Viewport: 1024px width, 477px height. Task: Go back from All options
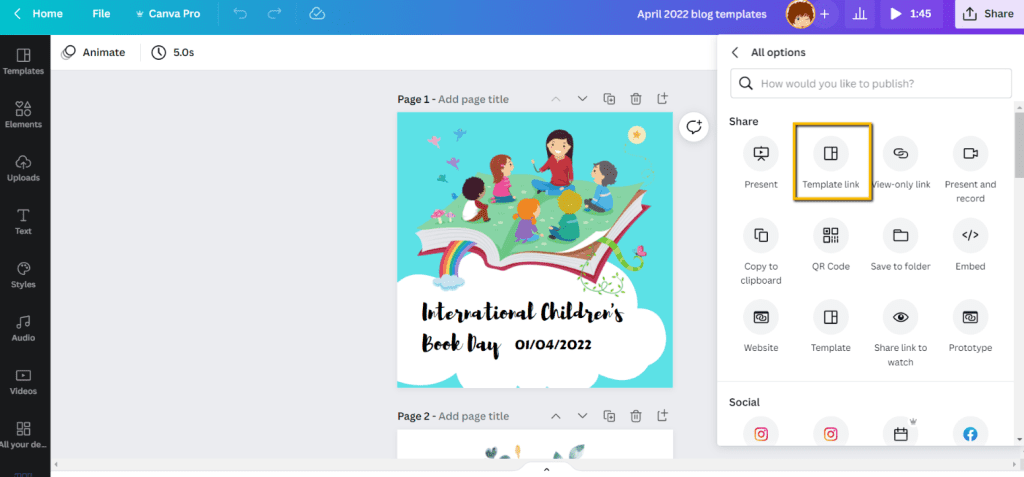[735, 52]
